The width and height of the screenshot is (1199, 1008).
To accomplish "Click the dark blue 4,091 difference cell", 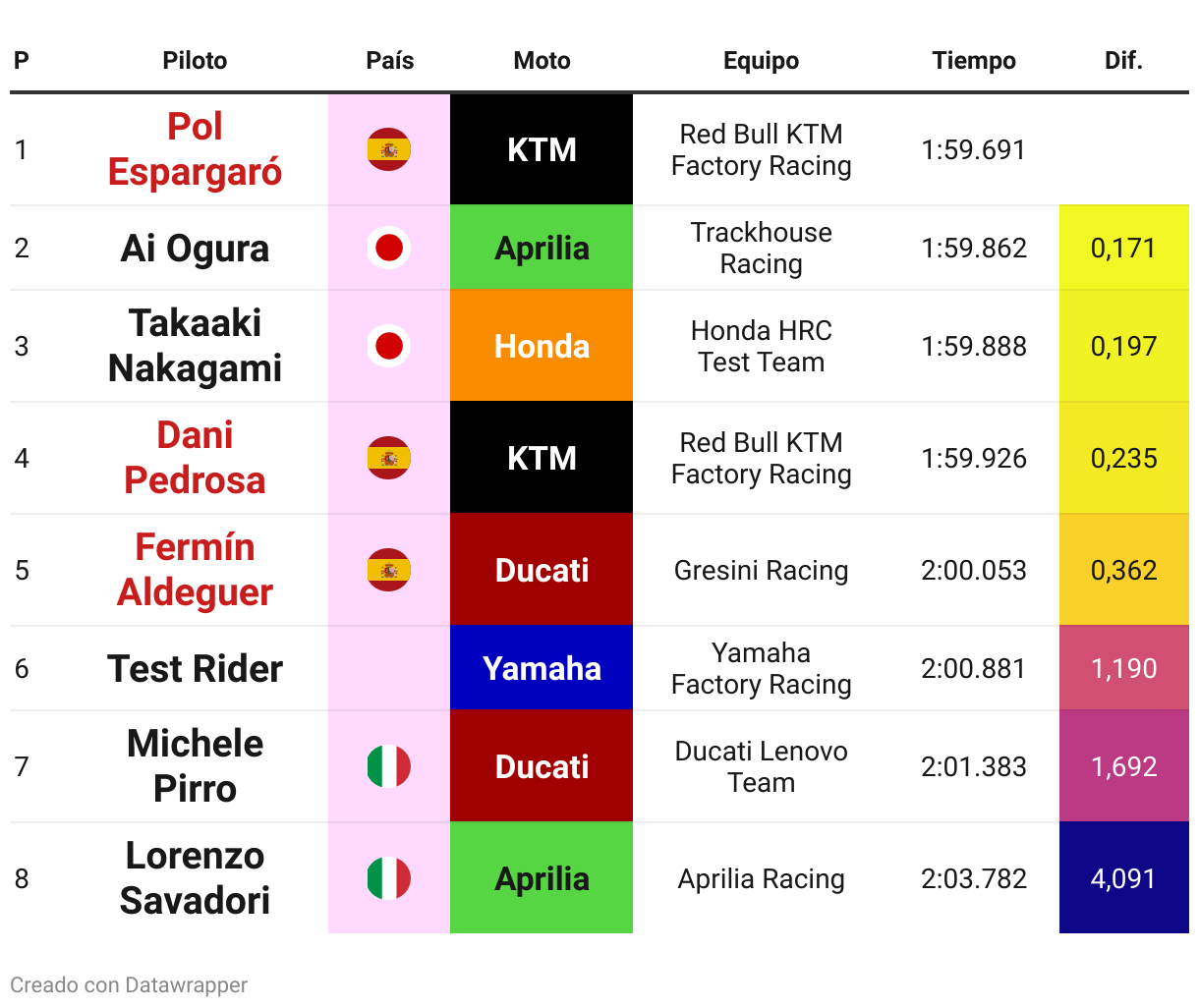I will [x=1124, y=878].
